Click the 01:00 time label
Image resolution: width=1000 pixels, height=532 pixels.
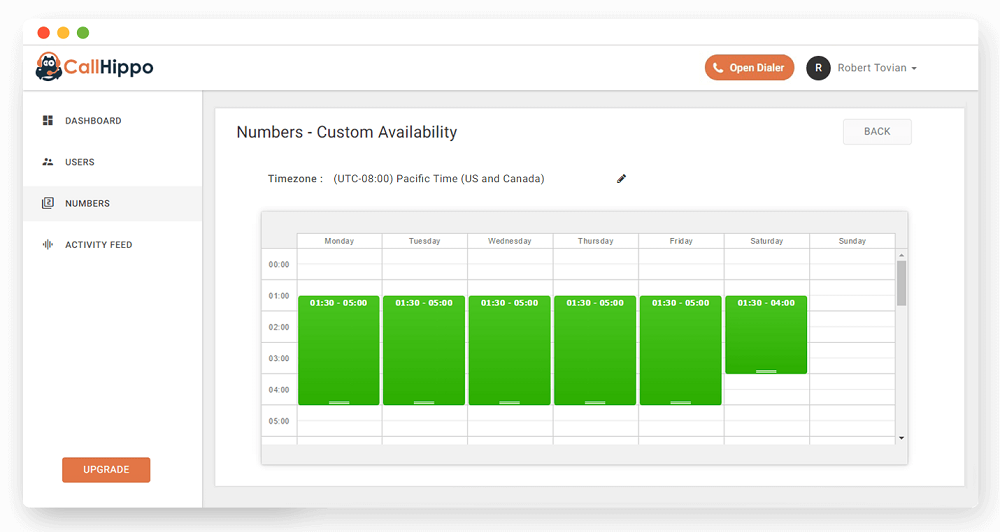279,296
